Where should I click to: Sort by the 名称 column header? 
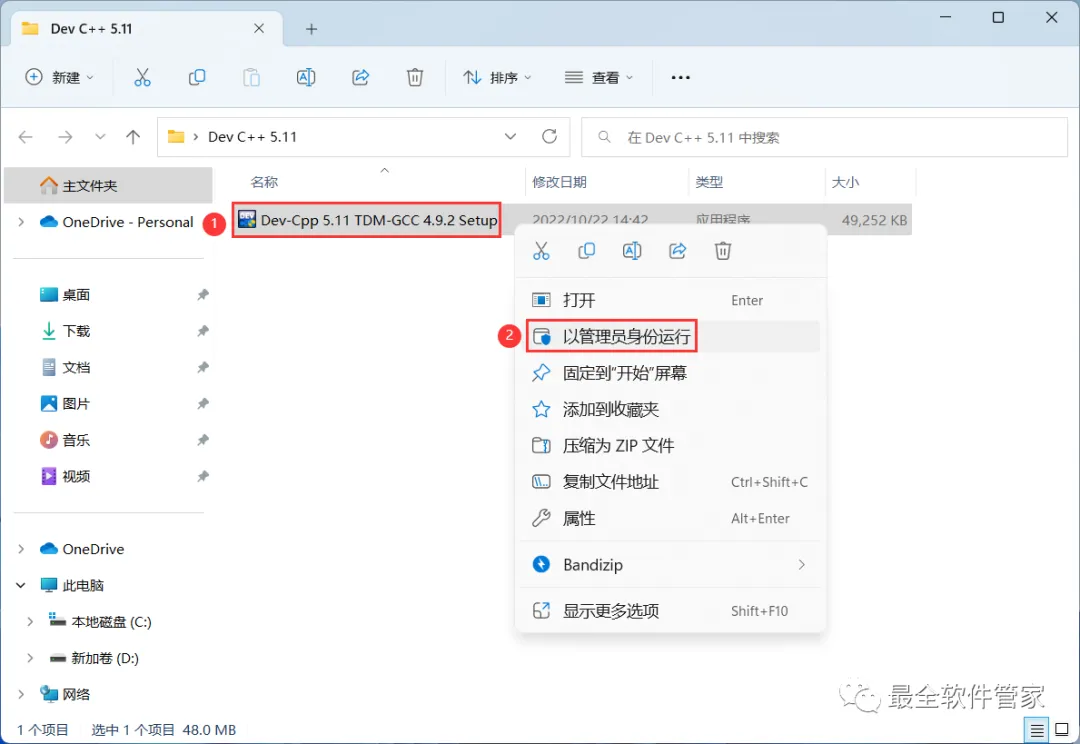point(264,183)
